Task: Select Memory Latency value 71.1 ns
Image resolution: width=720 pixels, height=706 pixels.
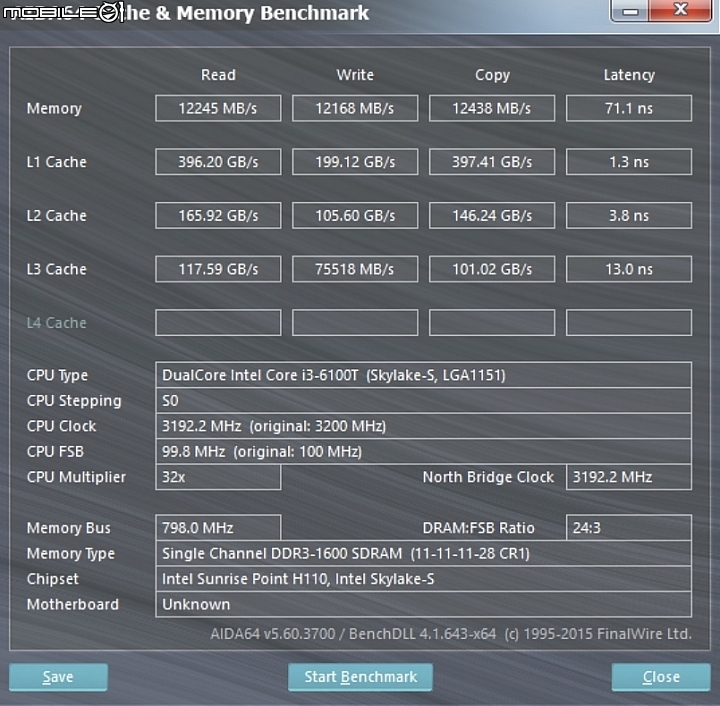Action: click(629, 108)
